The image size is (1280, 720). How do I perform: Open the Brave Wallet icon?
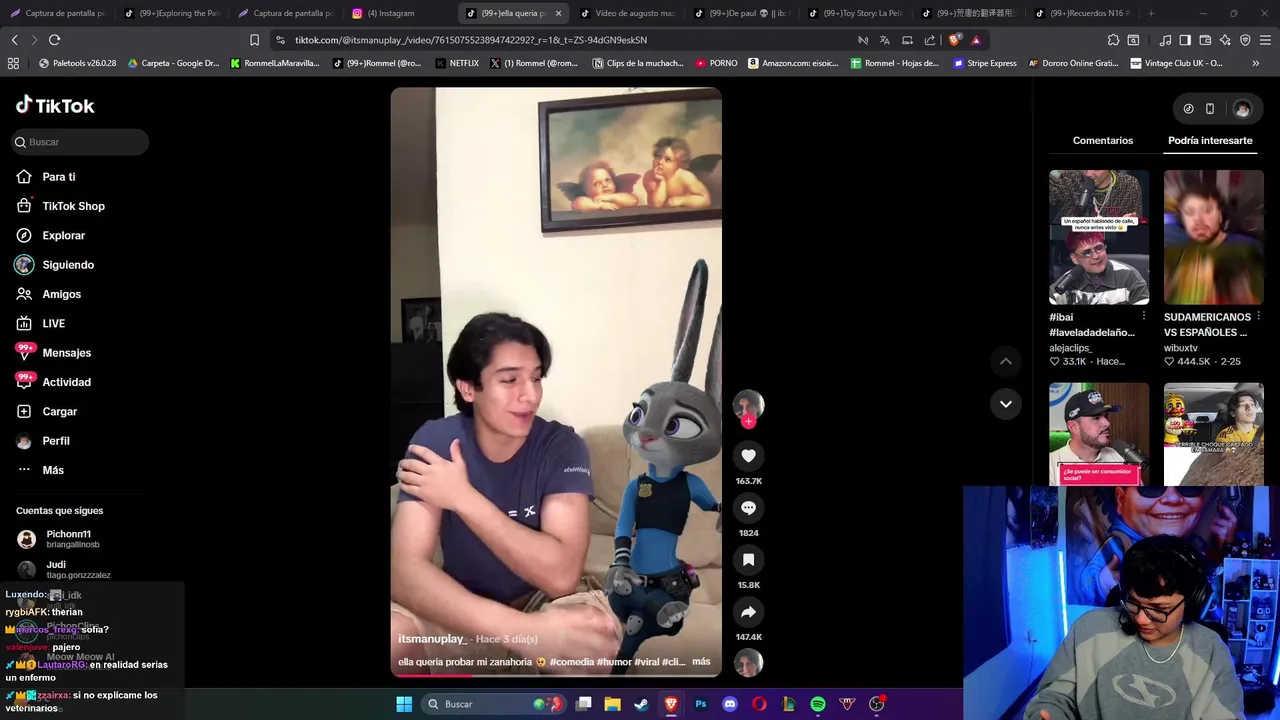pos(1205,40)
